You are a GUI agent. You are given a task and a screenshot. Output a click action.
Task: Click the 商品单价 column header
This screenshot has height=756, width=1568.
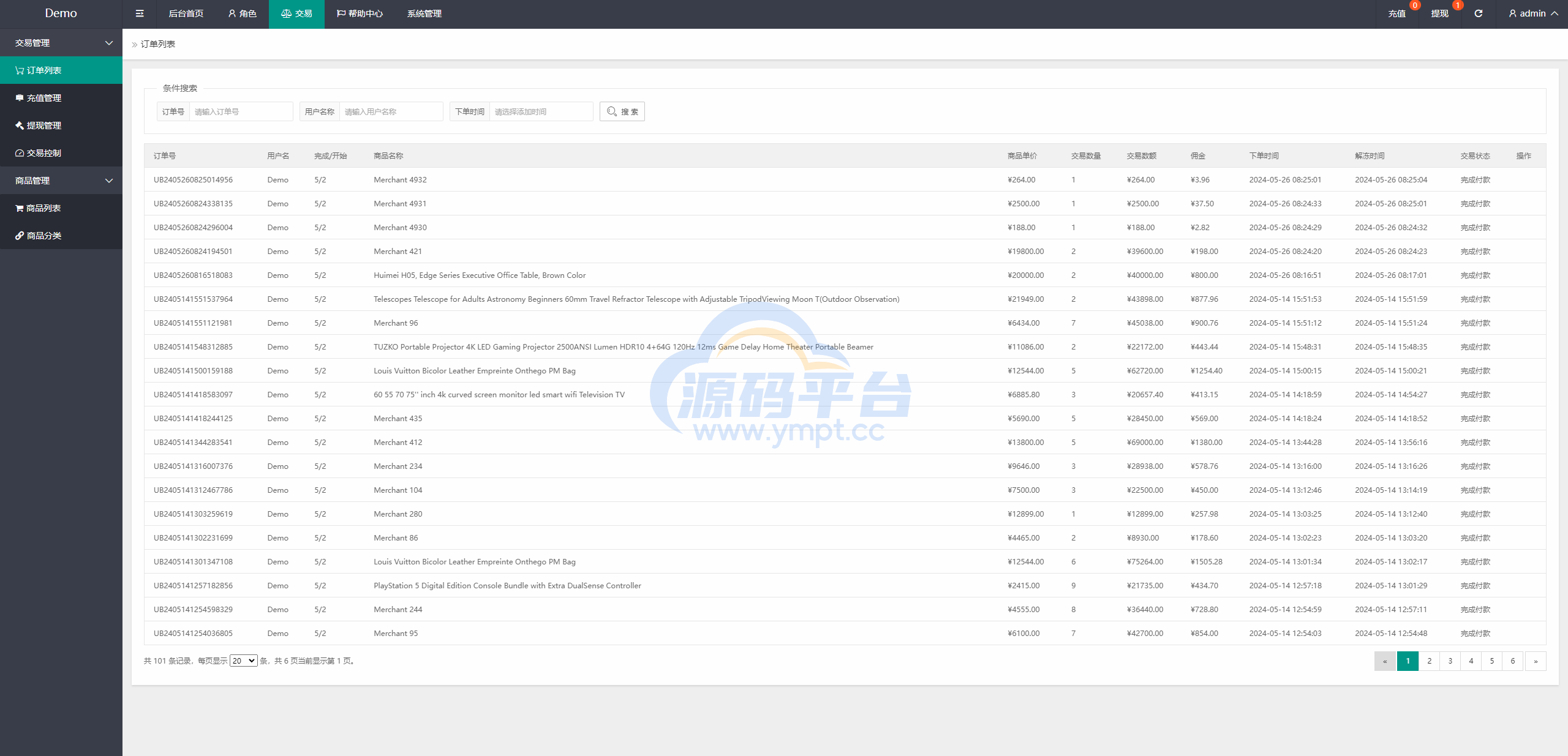1022,156
